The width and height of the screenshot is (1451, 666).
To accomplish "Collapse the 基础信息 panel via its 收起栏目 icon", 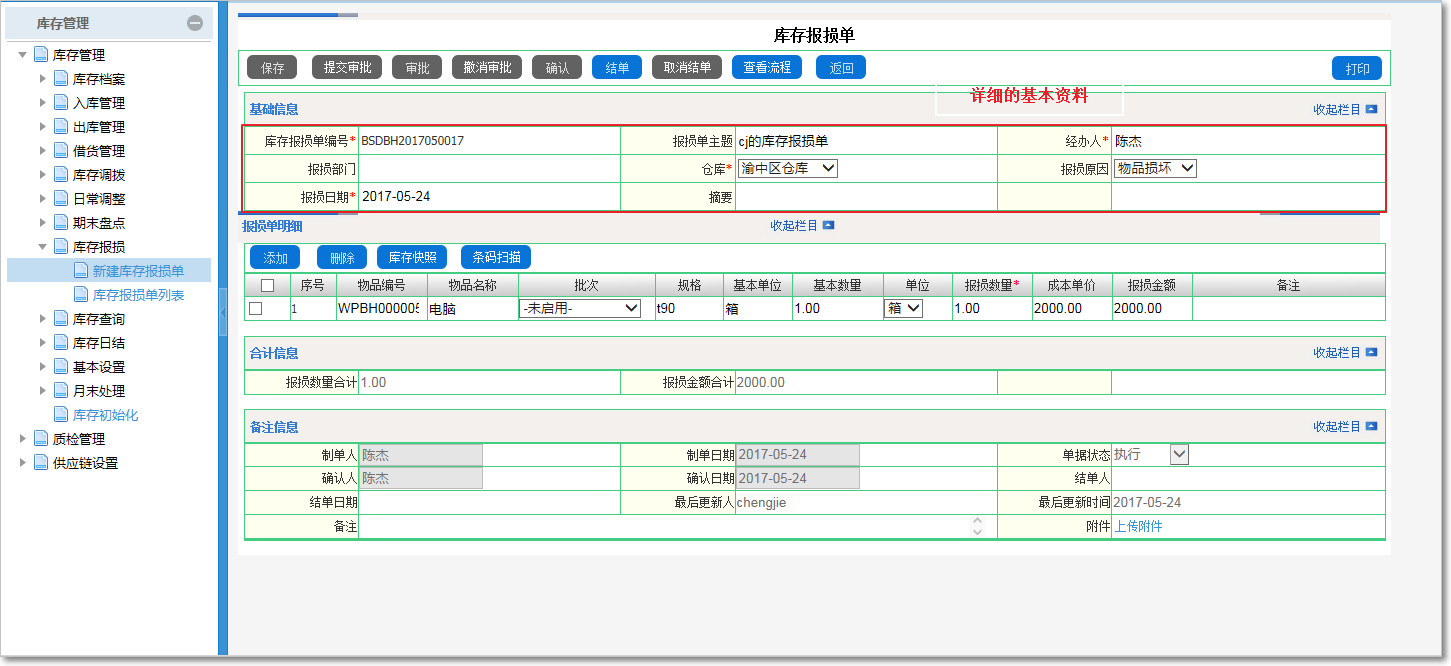I will tap(1372, 108).
